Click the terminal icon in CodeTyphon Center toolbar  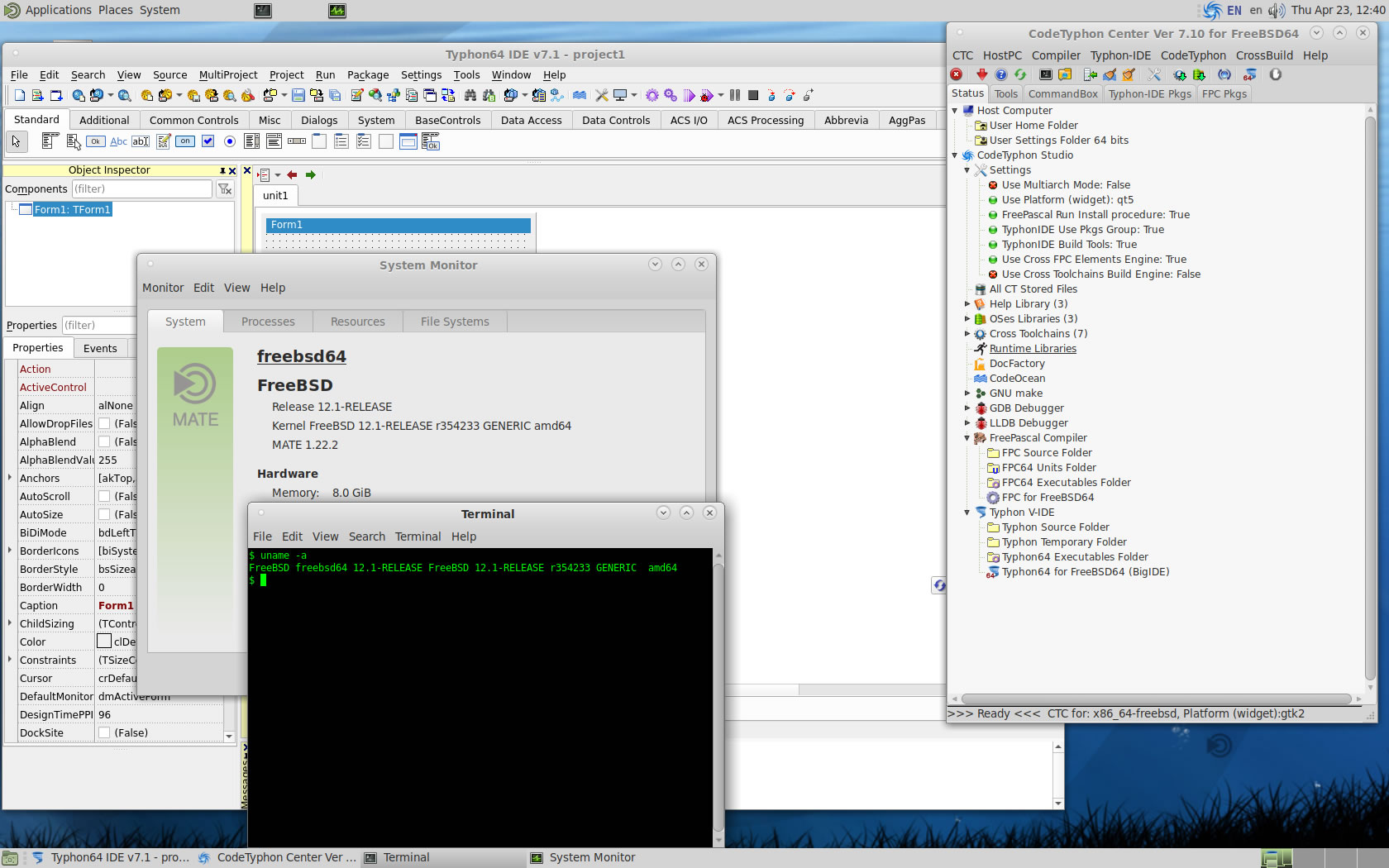coord(1046,74)
